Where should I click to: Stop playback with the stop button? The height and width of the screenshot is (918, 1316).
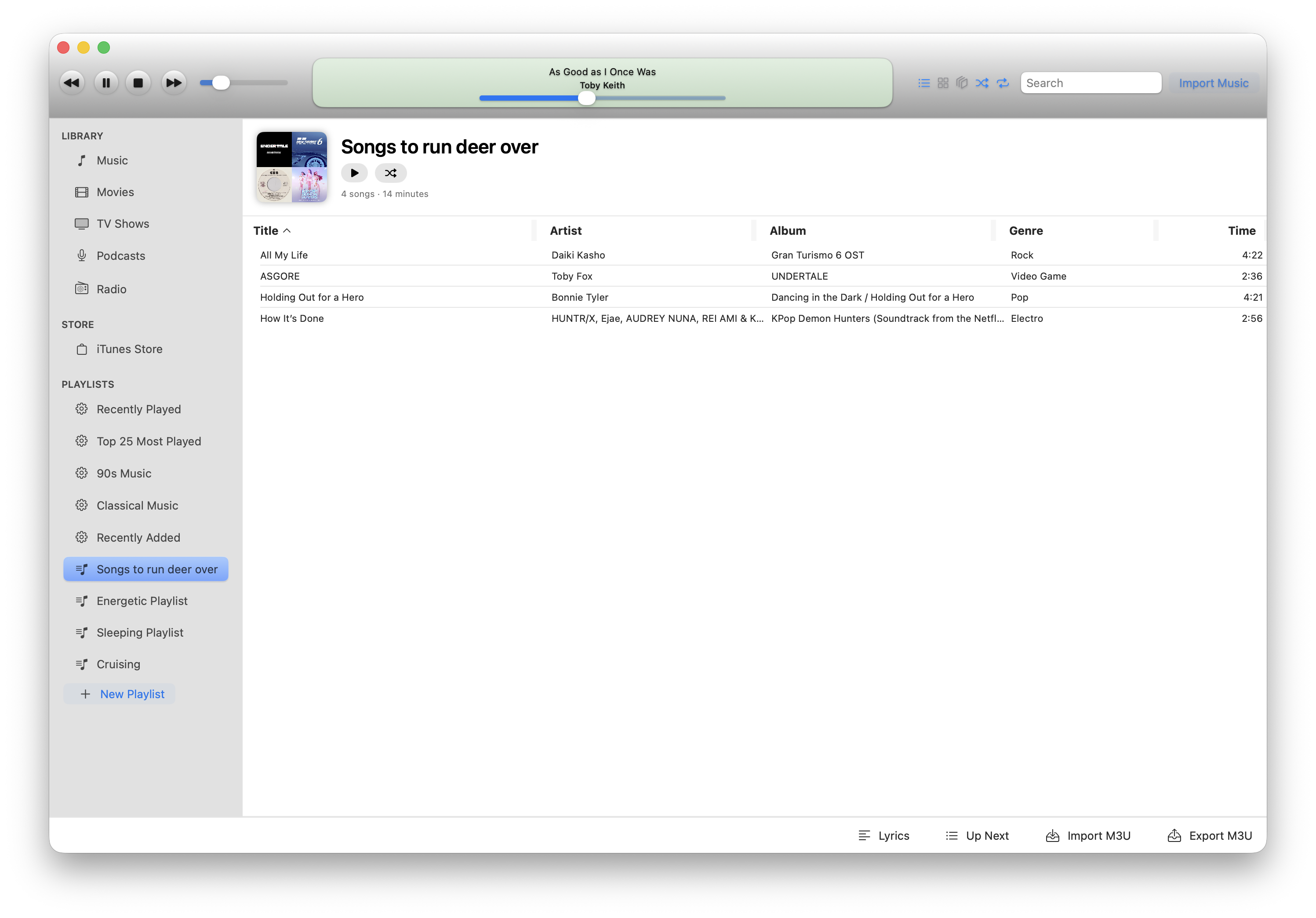click(x=138, y=83)
